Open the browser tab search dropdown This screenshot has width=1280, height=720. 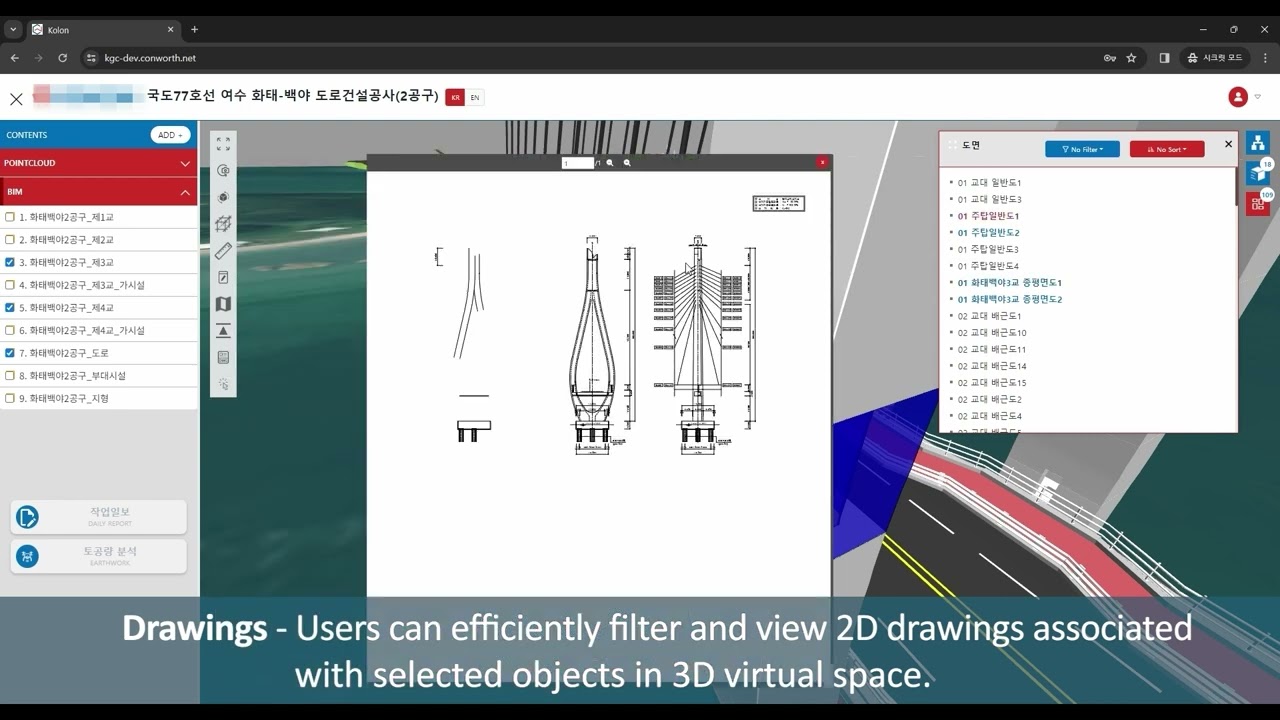tap(13, 29)
